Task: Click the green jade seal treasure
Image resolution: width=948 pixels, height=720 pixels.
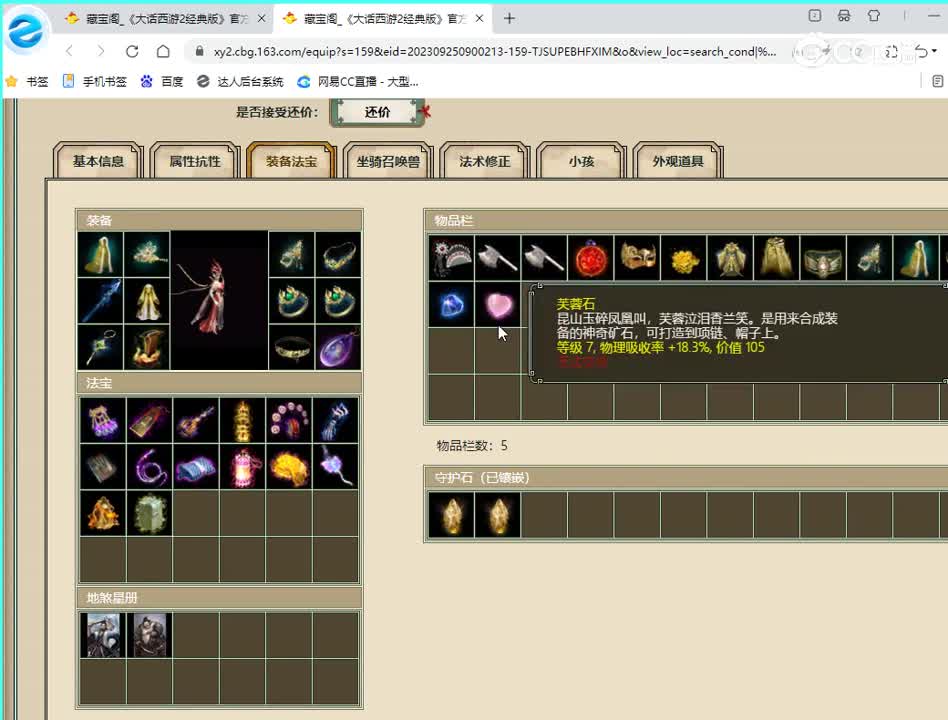Action: tap(149, 513)
